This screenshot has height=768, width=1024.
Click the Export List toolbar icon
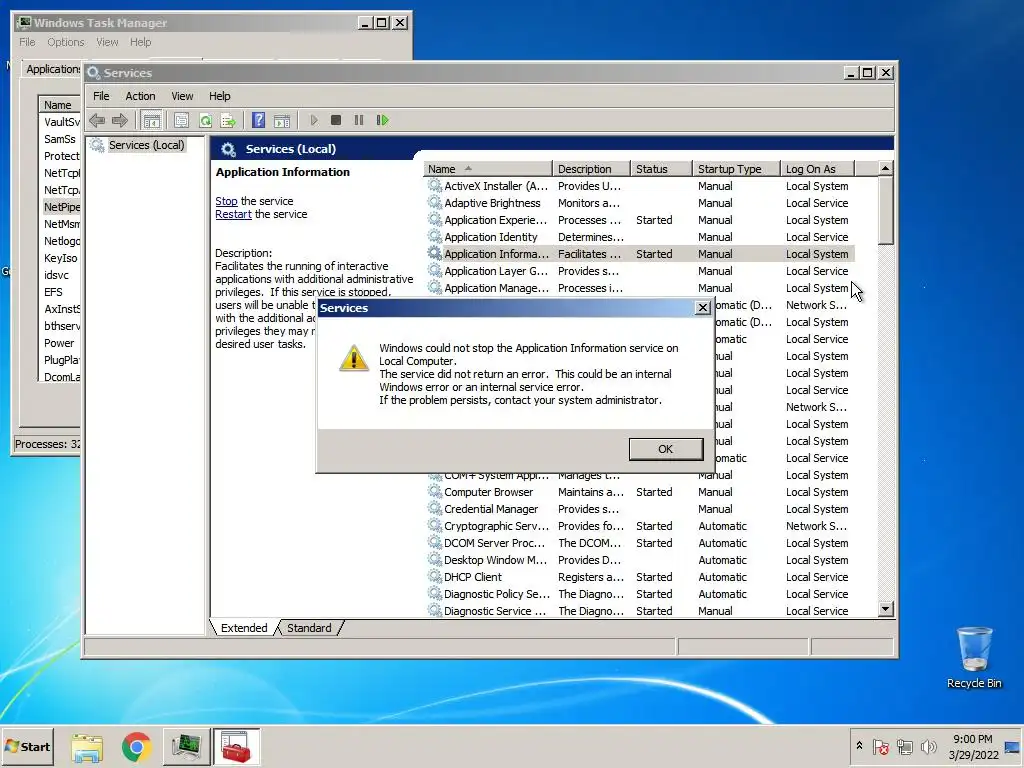(228, 120)
